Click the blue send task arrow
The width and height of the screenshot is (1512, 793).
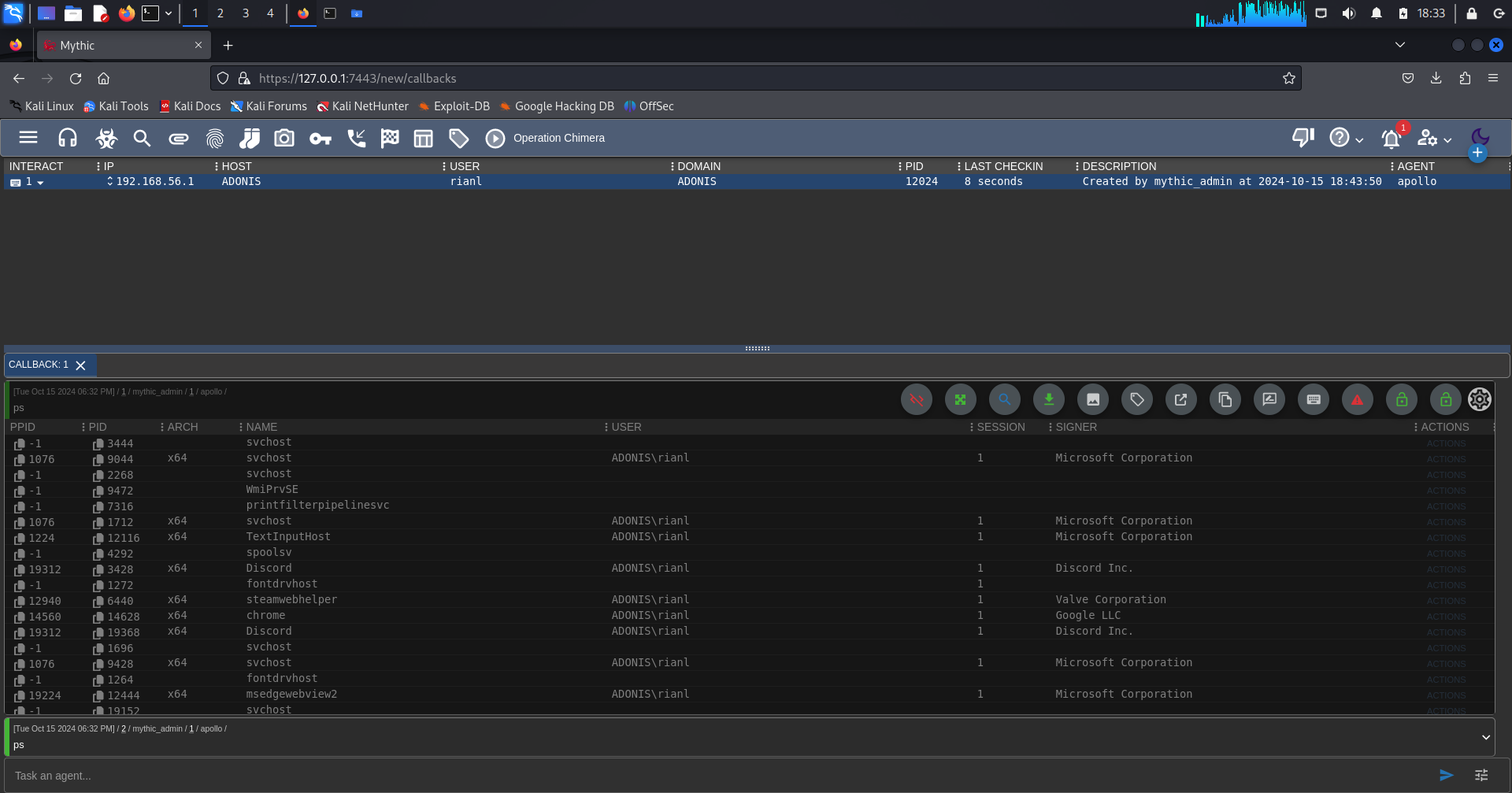(1446, 775)
